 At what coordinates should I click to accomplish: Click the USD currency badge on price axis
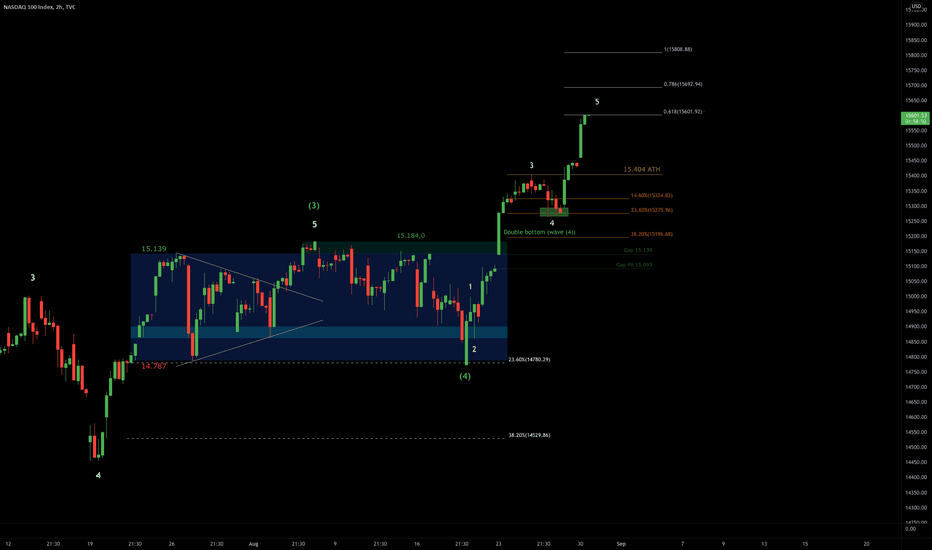tap(916, 6)
